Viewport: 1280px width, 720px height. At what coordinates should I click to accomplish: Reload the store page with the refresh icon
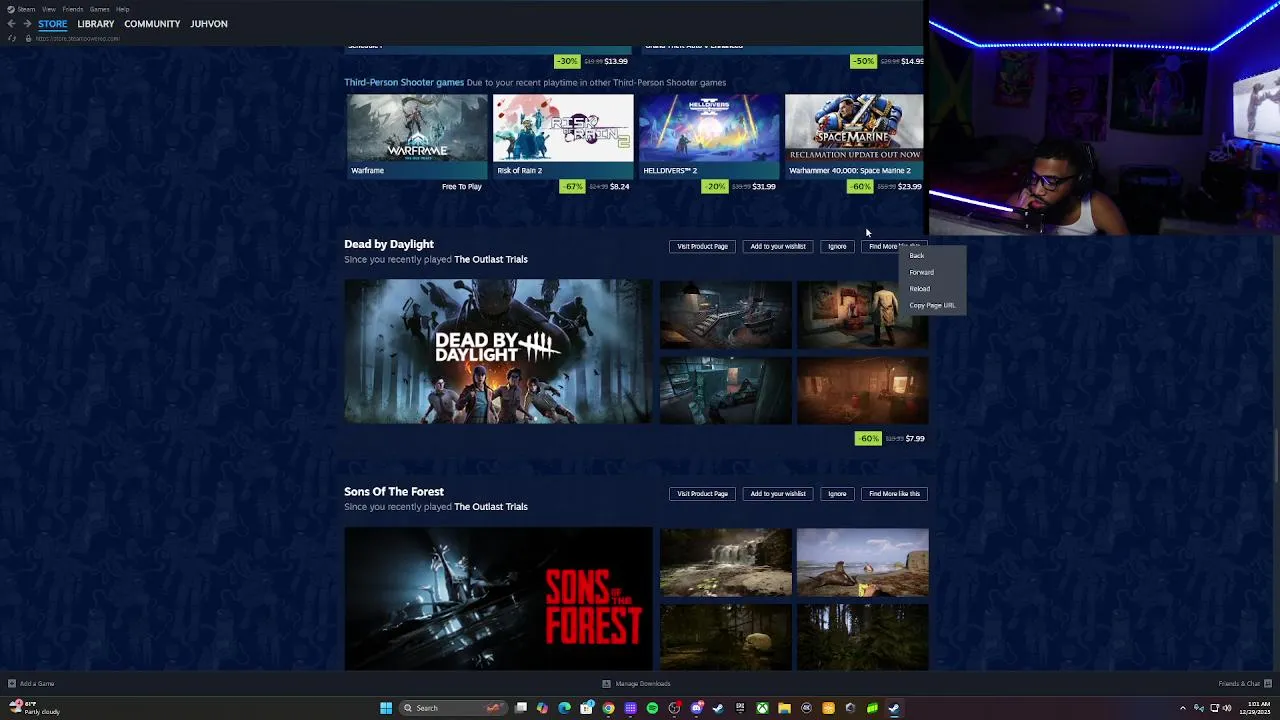(12, 38)
